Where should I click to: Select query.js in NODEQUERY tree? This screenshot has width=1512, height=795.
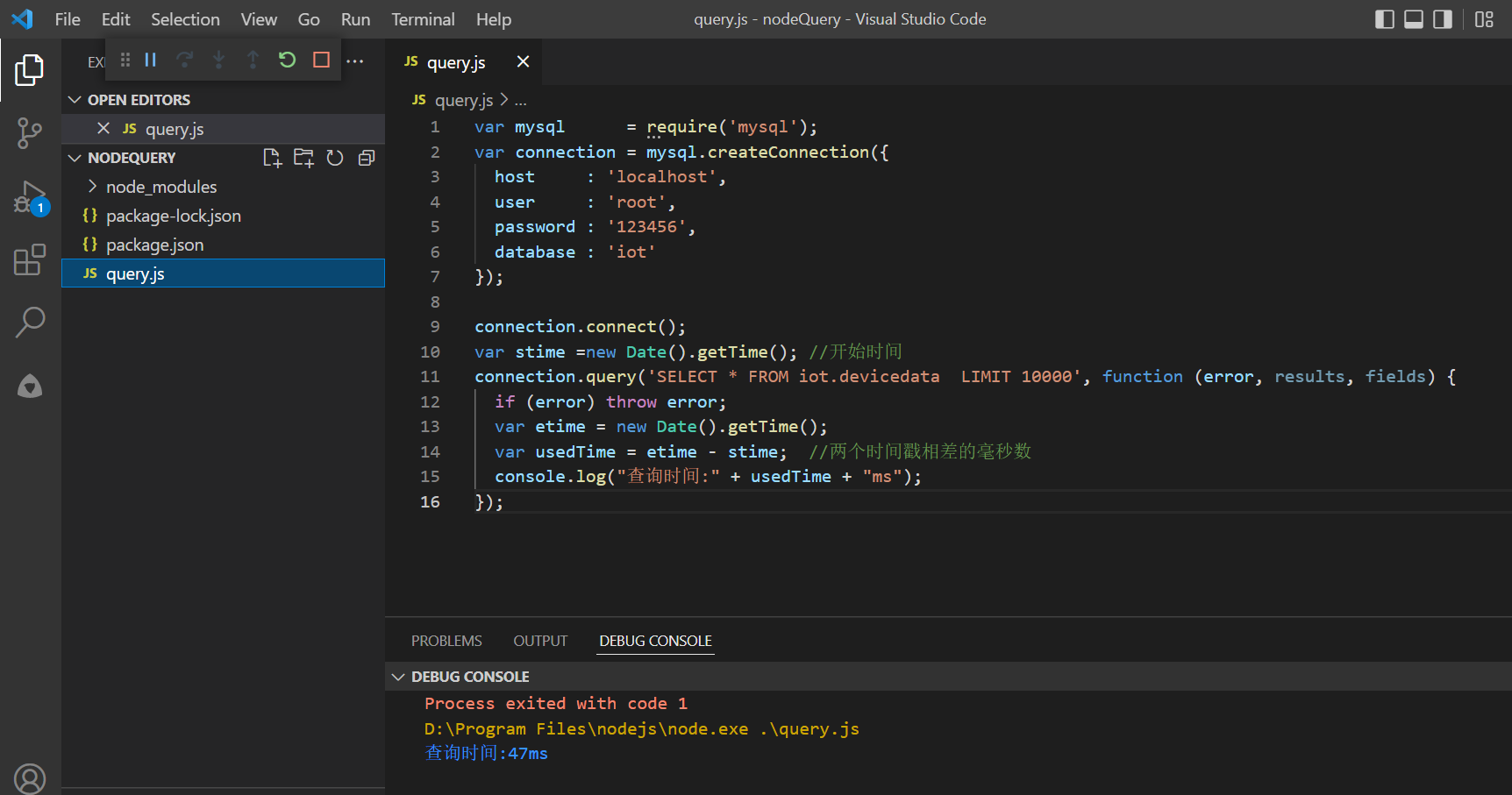(x=223, y=273)
